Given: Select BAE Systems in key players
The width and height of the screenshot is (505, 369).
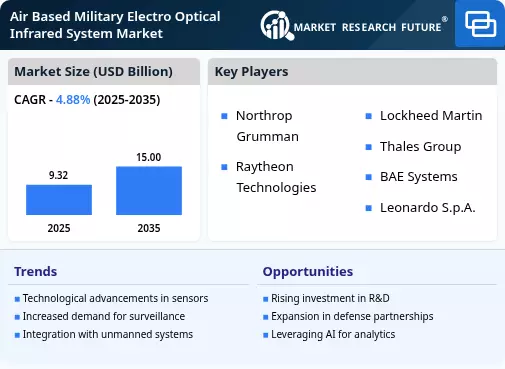Looking at the screenshot, I should pos(419,177).
